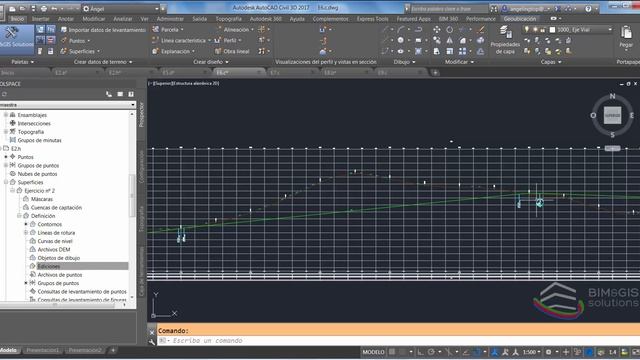Add new layout with plus button

[113, 350]
